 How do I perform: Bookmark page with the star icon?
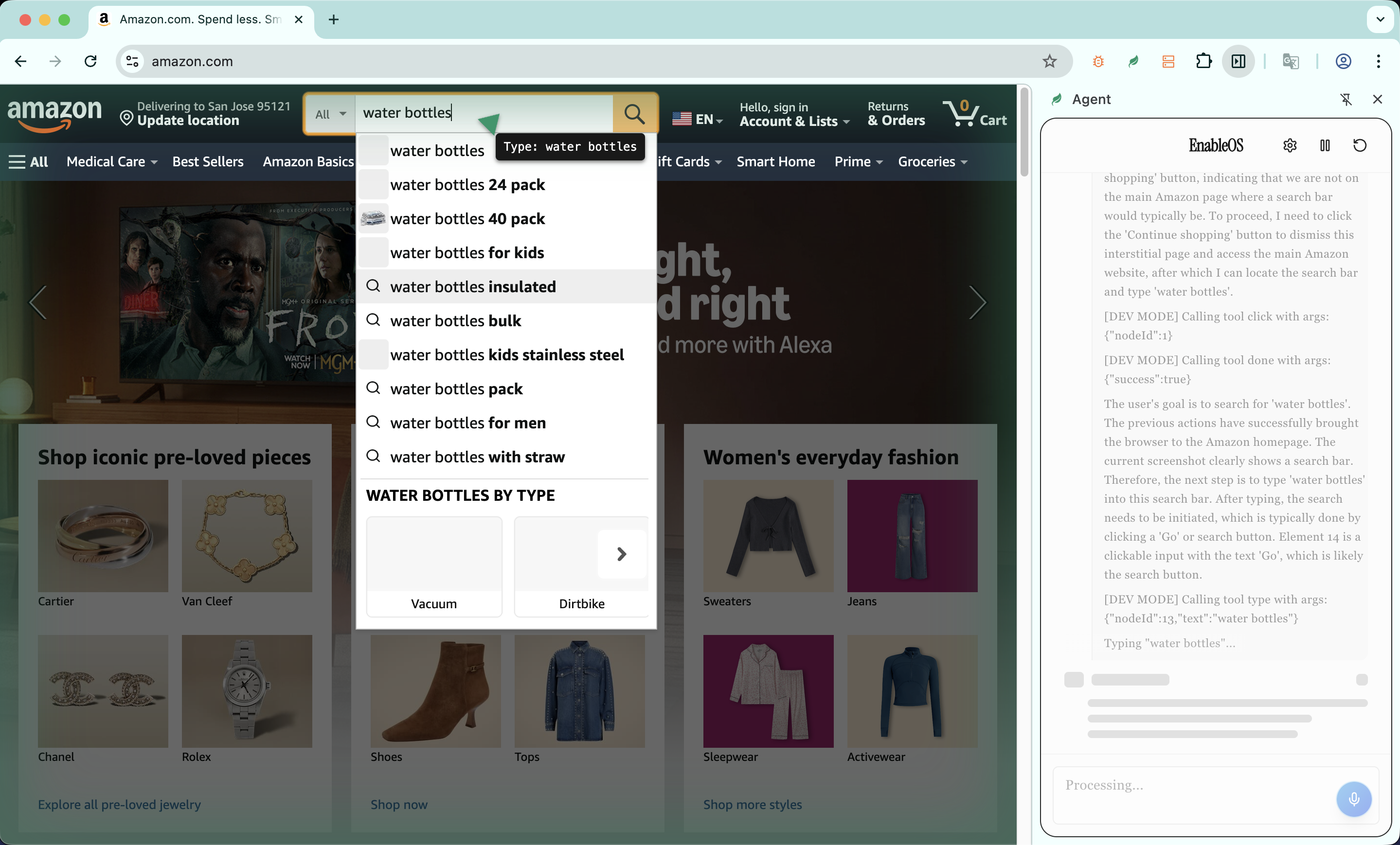[x=1049, y=61]
